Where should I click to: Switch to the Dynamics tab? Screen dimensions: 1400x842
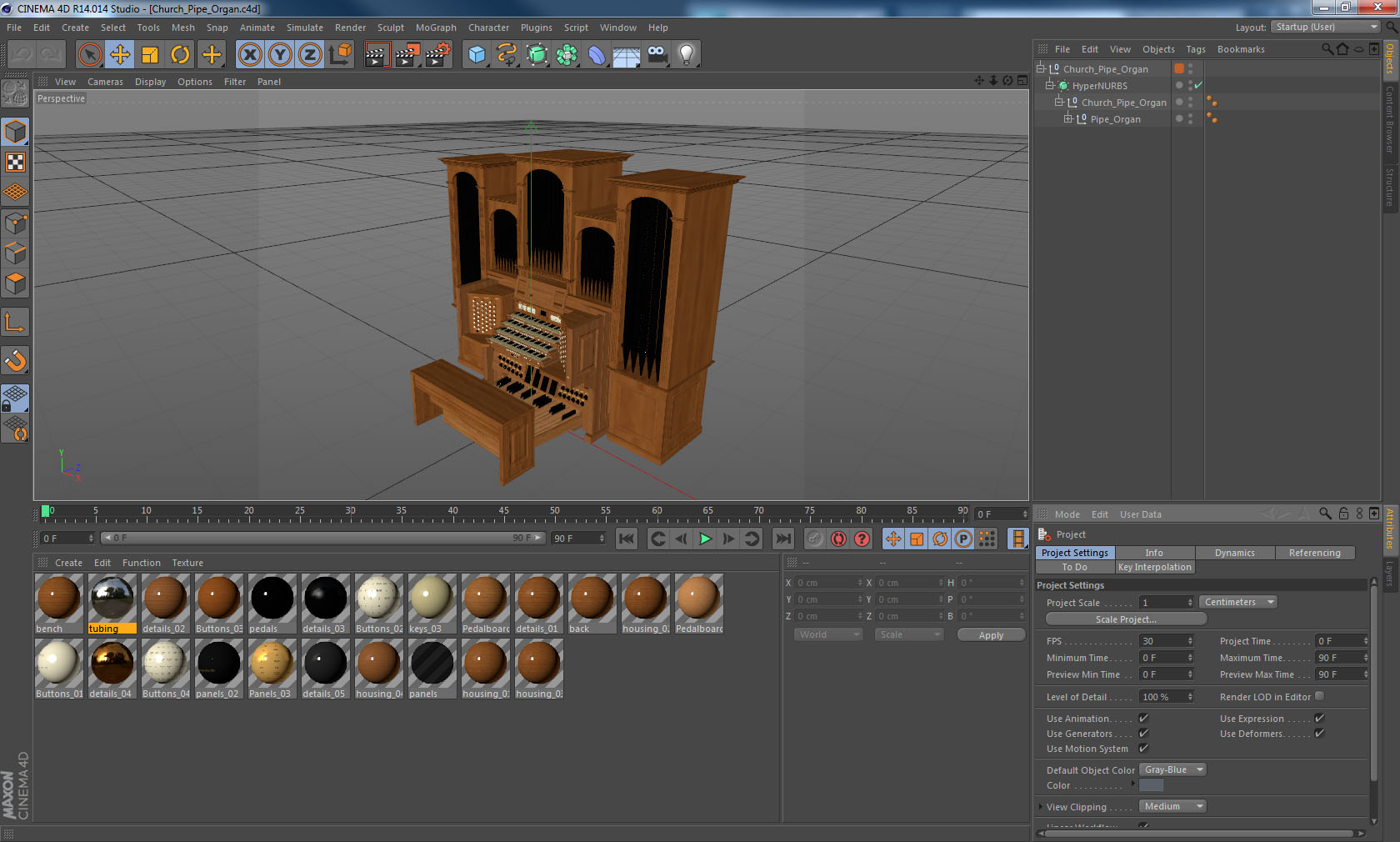1234,553
